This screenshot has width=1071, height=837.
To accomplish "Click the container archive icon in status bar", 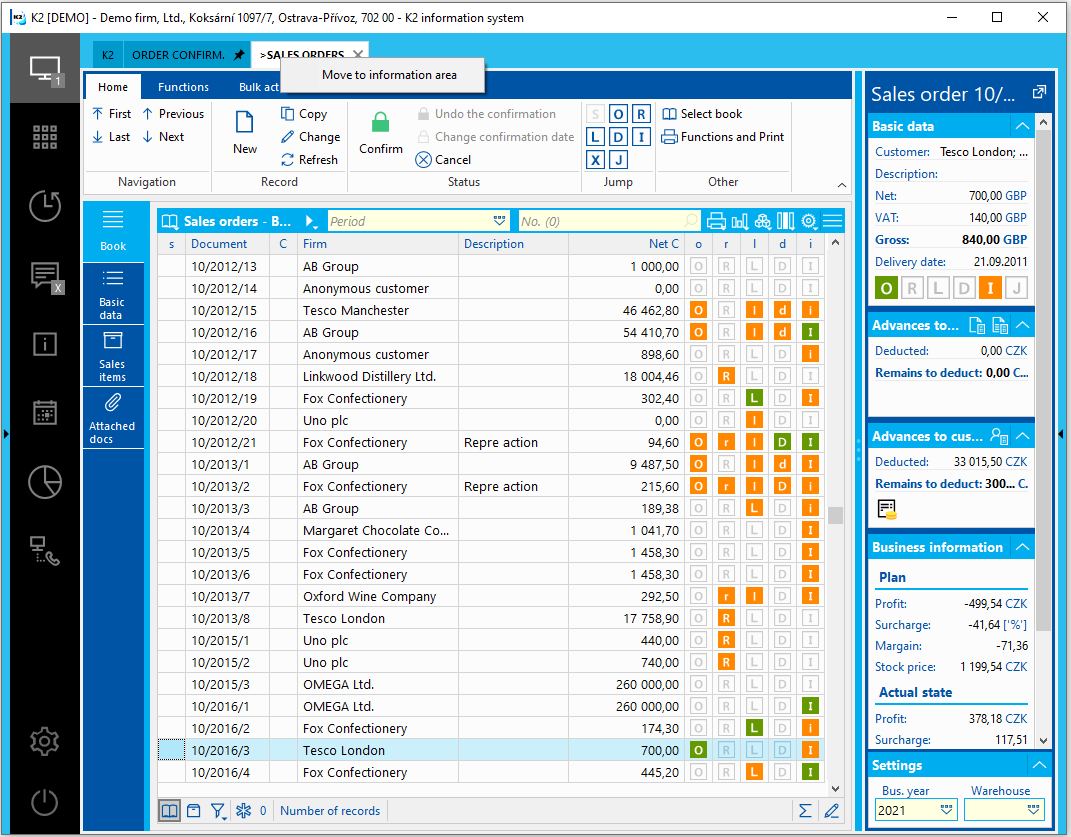I will coord(194,810).
